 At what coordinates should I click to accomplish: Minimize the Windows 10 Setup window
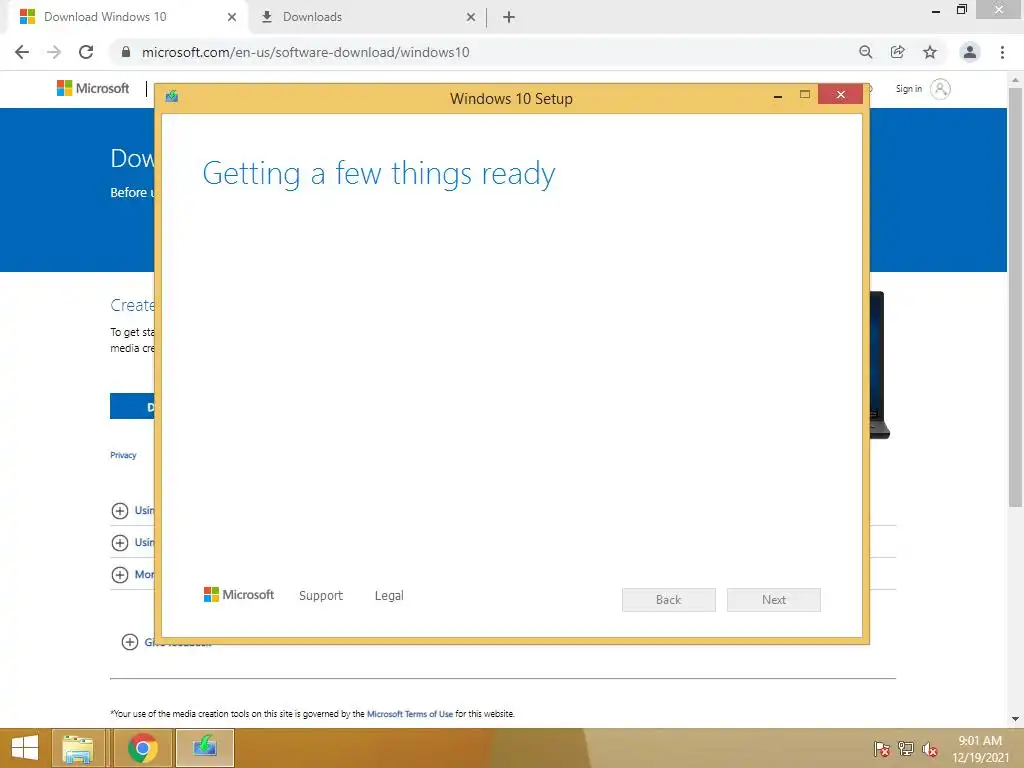pos(778,96)
